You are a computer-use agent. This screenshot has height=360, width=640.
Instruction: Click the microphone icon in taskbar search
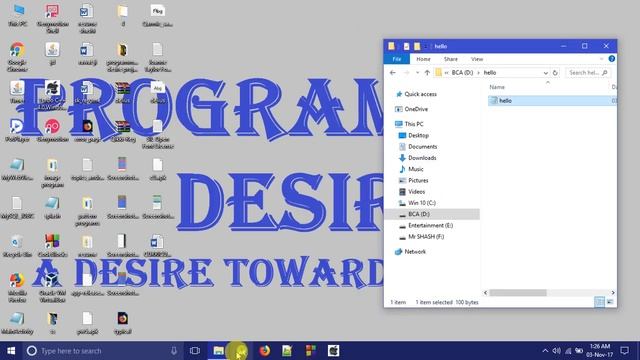(x=173, y=351)
